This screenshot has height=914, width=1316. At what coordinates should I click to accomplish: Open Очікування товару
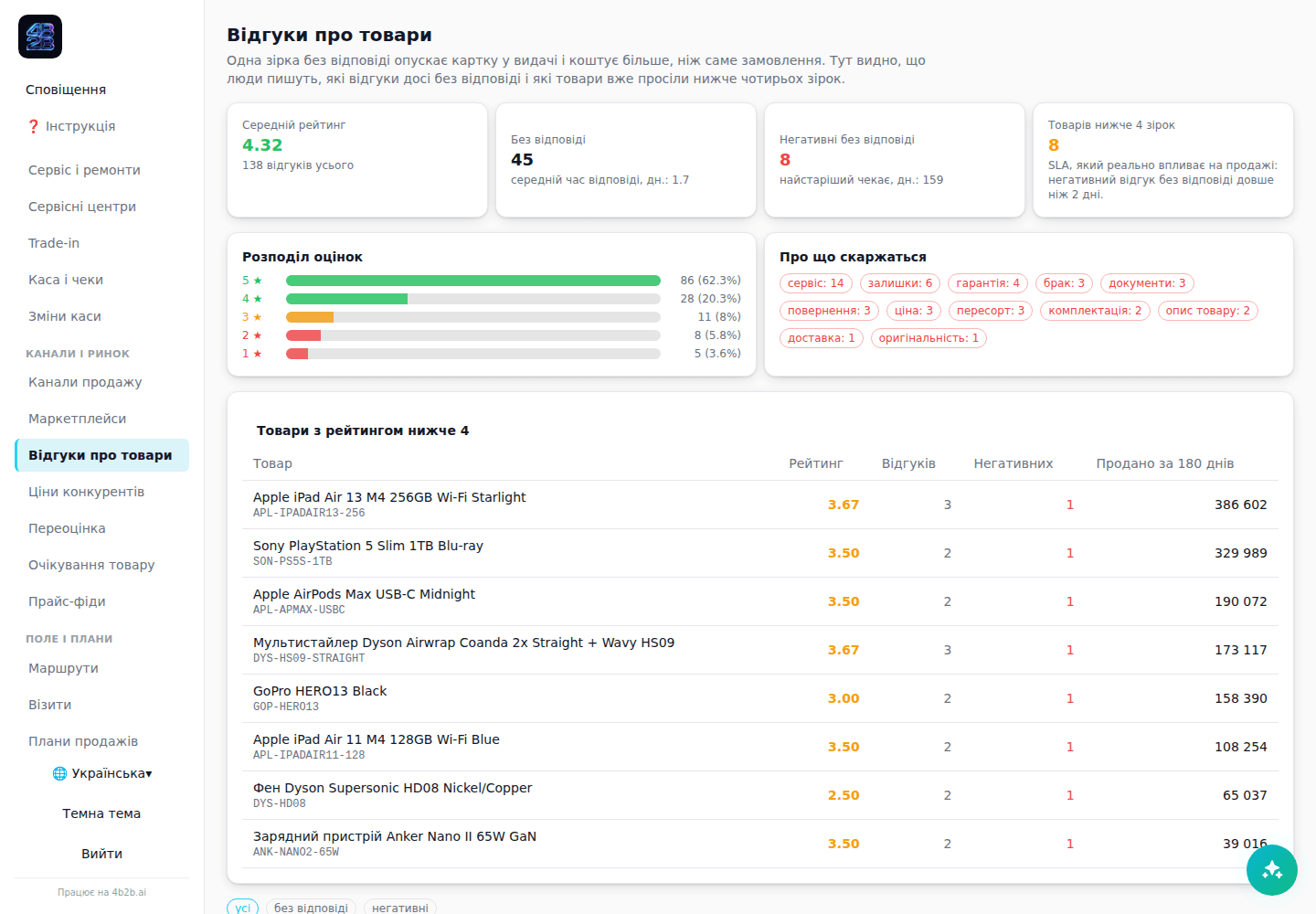(101, 565)
